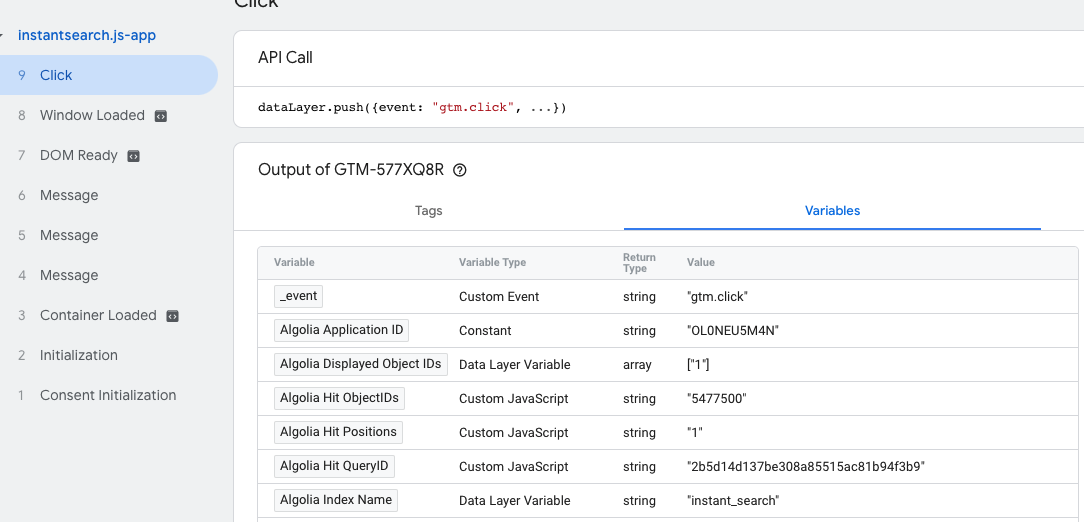This screenshot has width=1084, height=522.
Task: Switch to the Tags tab
Action: pos(428,211)
